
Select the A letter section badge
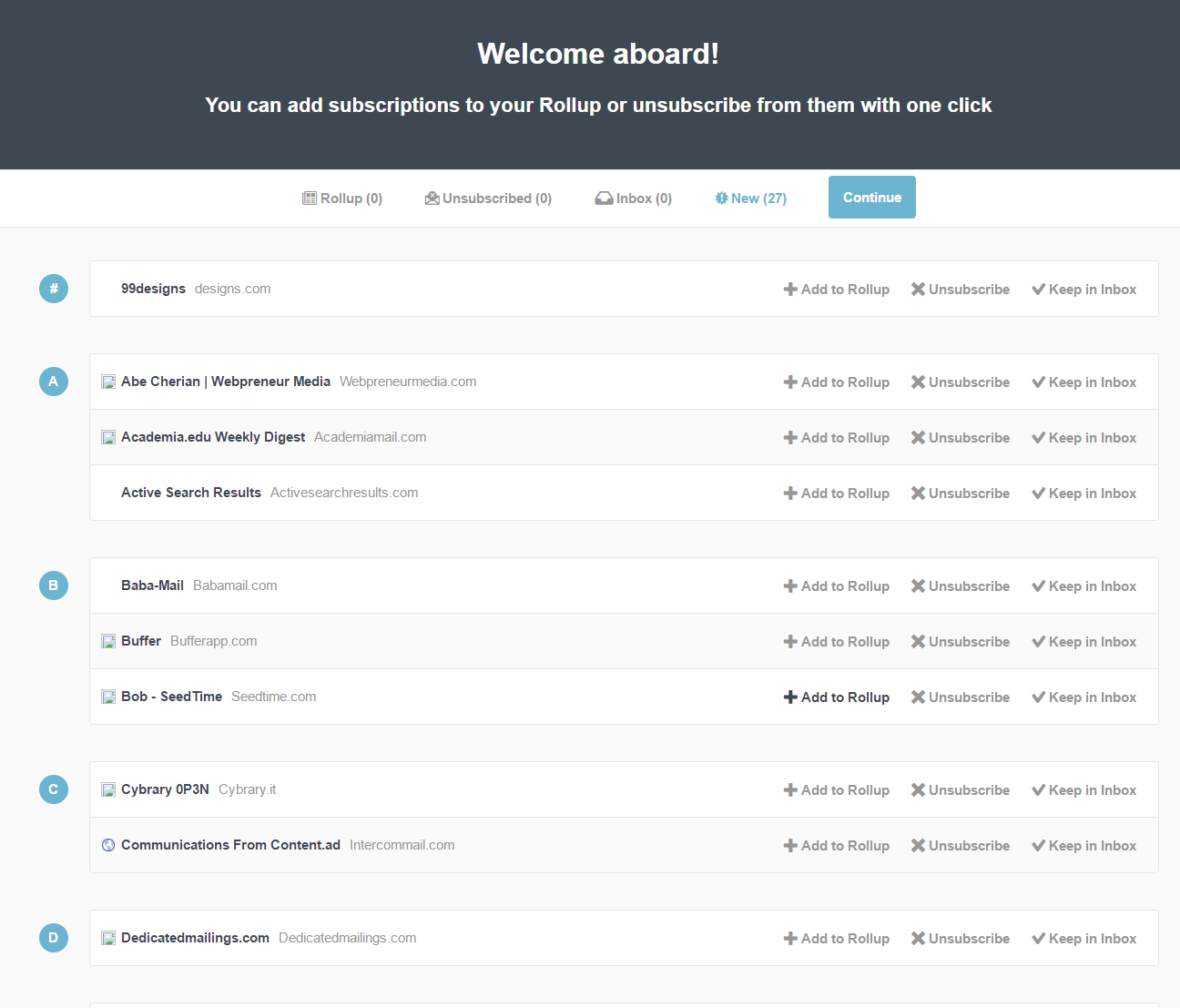click(54, 382)
